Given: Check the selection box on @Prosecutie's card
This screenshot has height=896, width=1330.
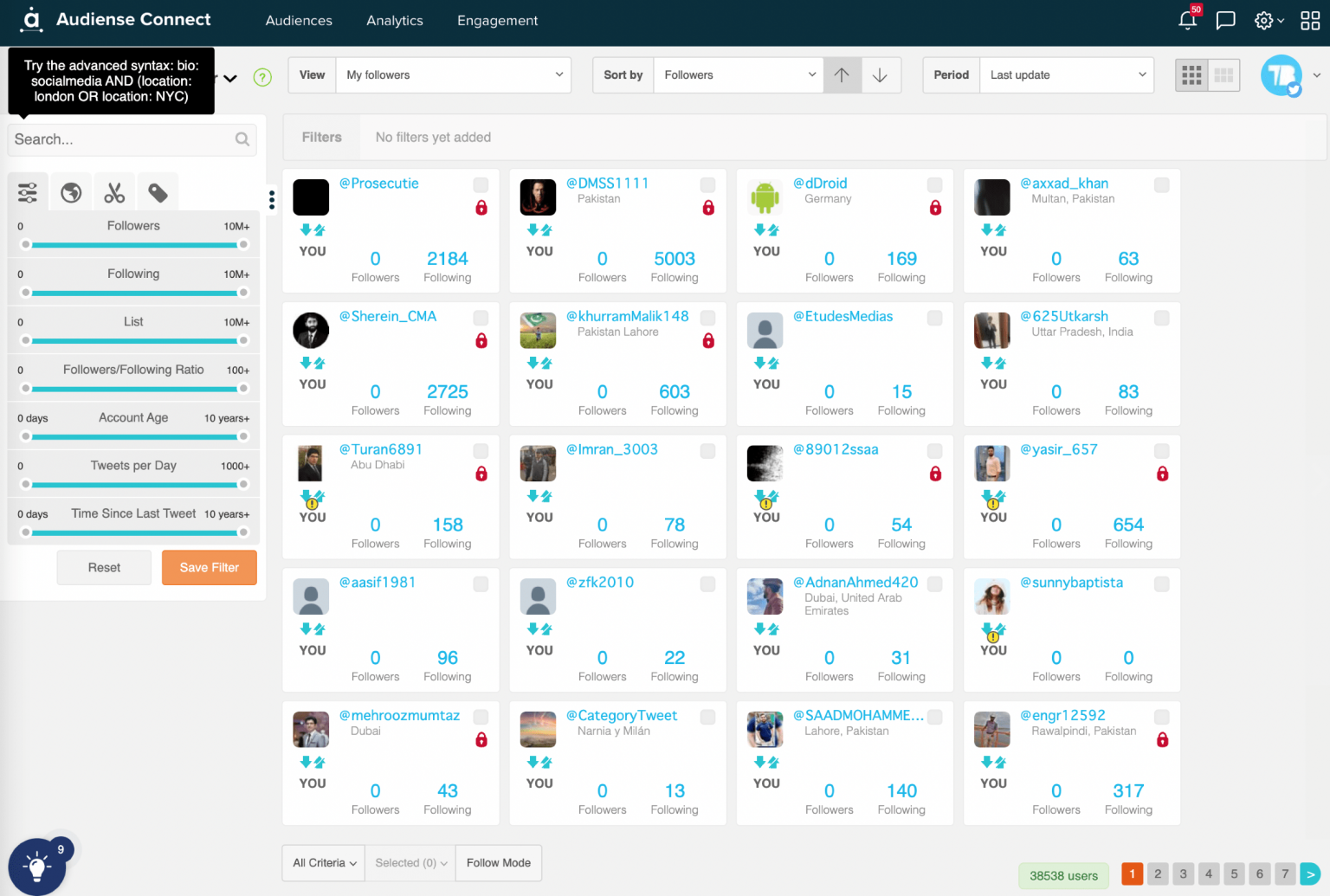Looking at the screenshot, I should pyautogui.click(x=481, y=184).
